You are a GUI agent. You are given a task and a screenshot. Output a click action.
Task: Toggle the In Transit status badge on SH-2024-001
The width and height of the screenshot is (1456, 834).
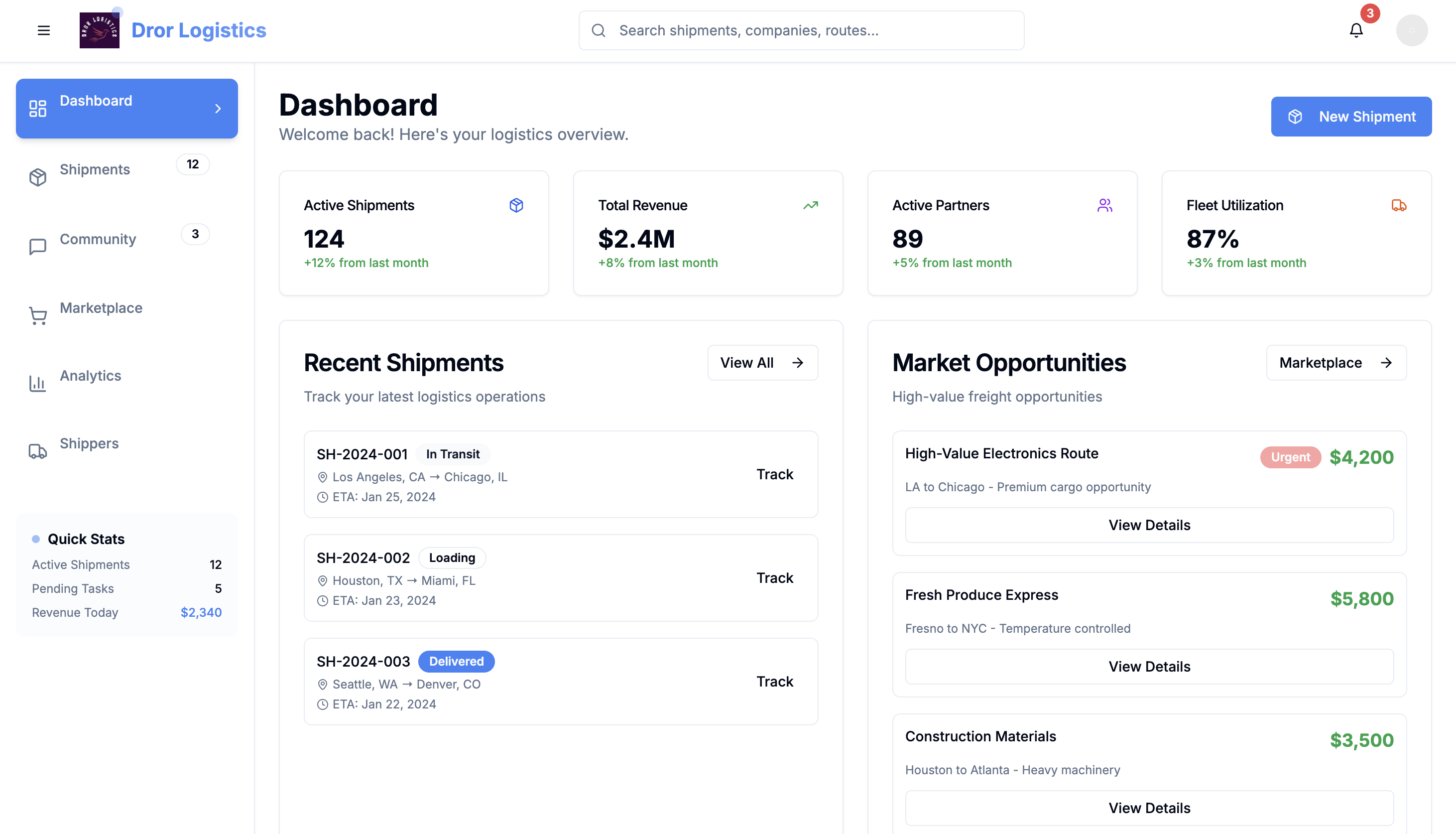[x=452, y=454]
